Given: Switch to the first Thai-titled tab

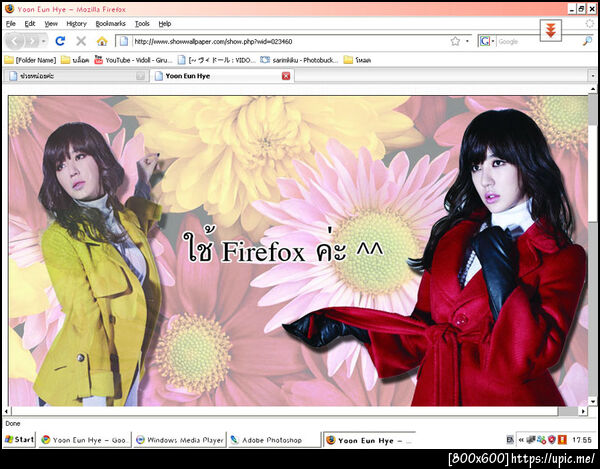Looking at the screenshot, I should 75,76.
